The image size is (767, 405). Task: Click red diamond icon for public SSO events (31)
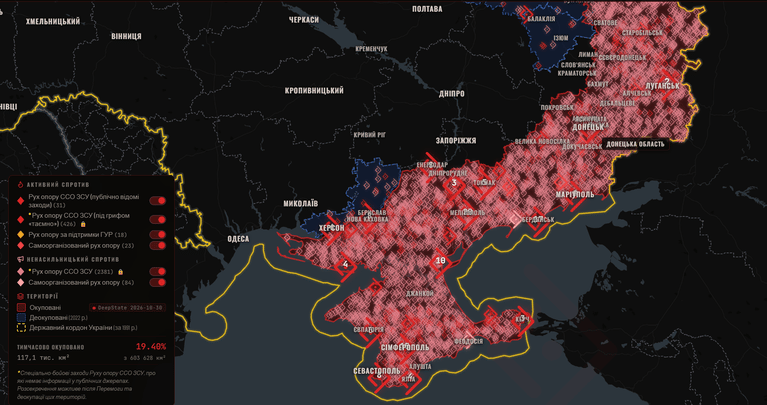[x=21, y=201]
